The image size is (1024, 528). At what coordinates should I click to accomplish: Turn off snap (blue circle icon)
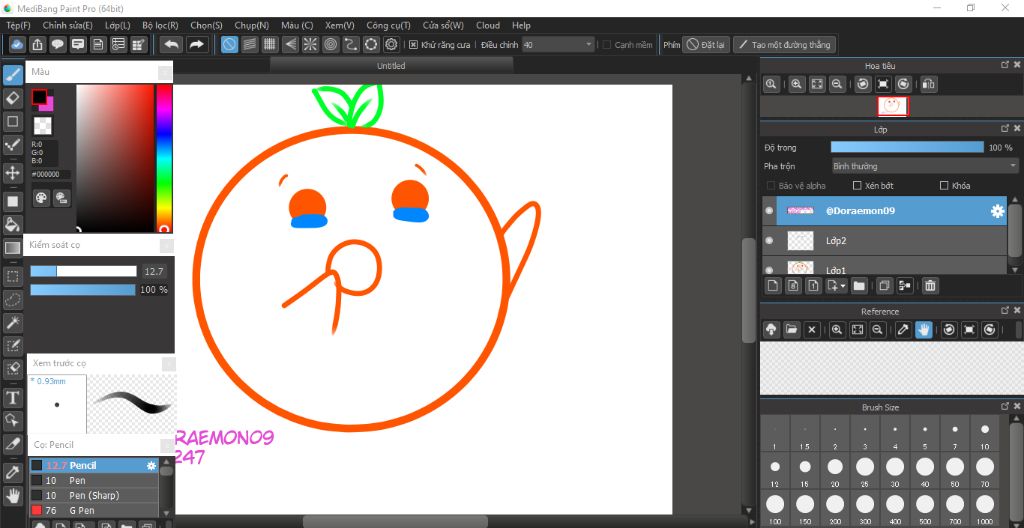pos(229,44)
